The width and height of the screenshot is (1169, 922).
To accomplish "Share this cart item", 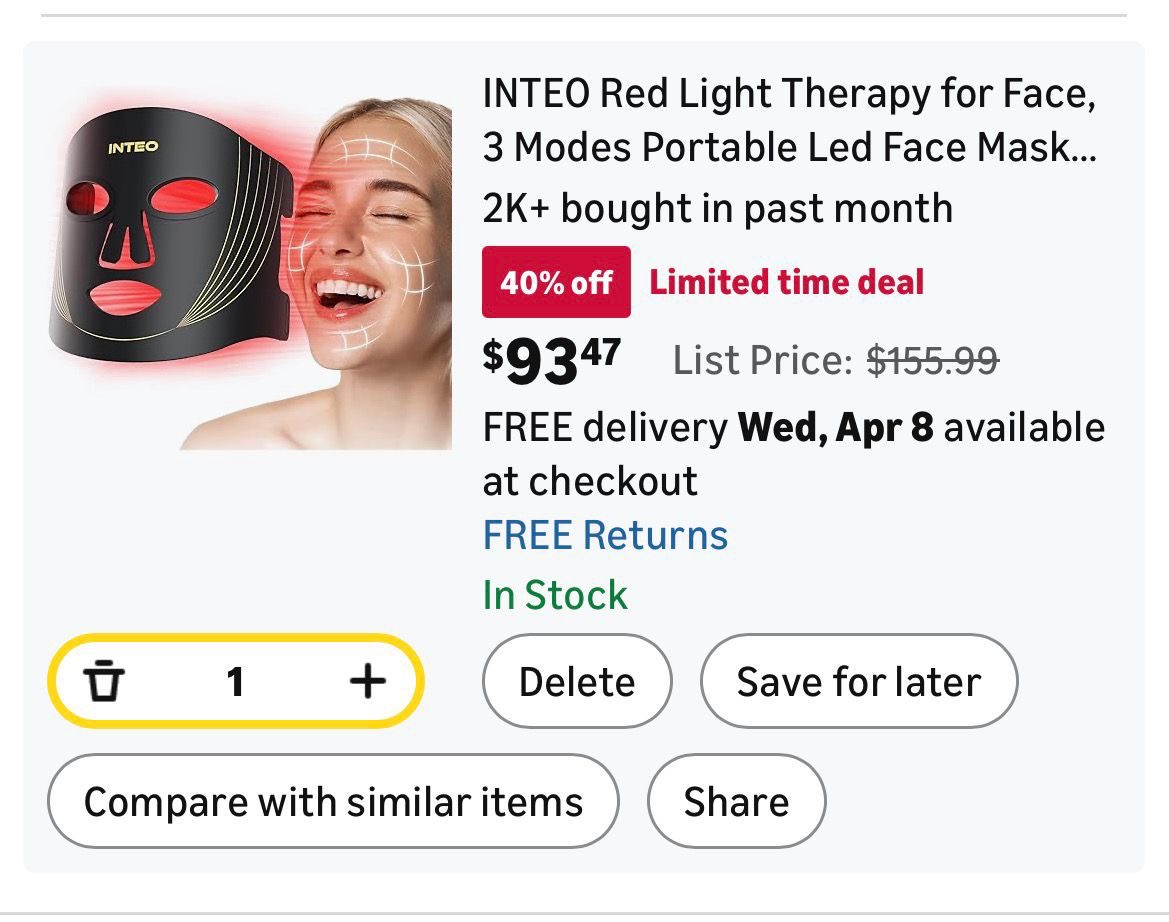I will (736, 802).
